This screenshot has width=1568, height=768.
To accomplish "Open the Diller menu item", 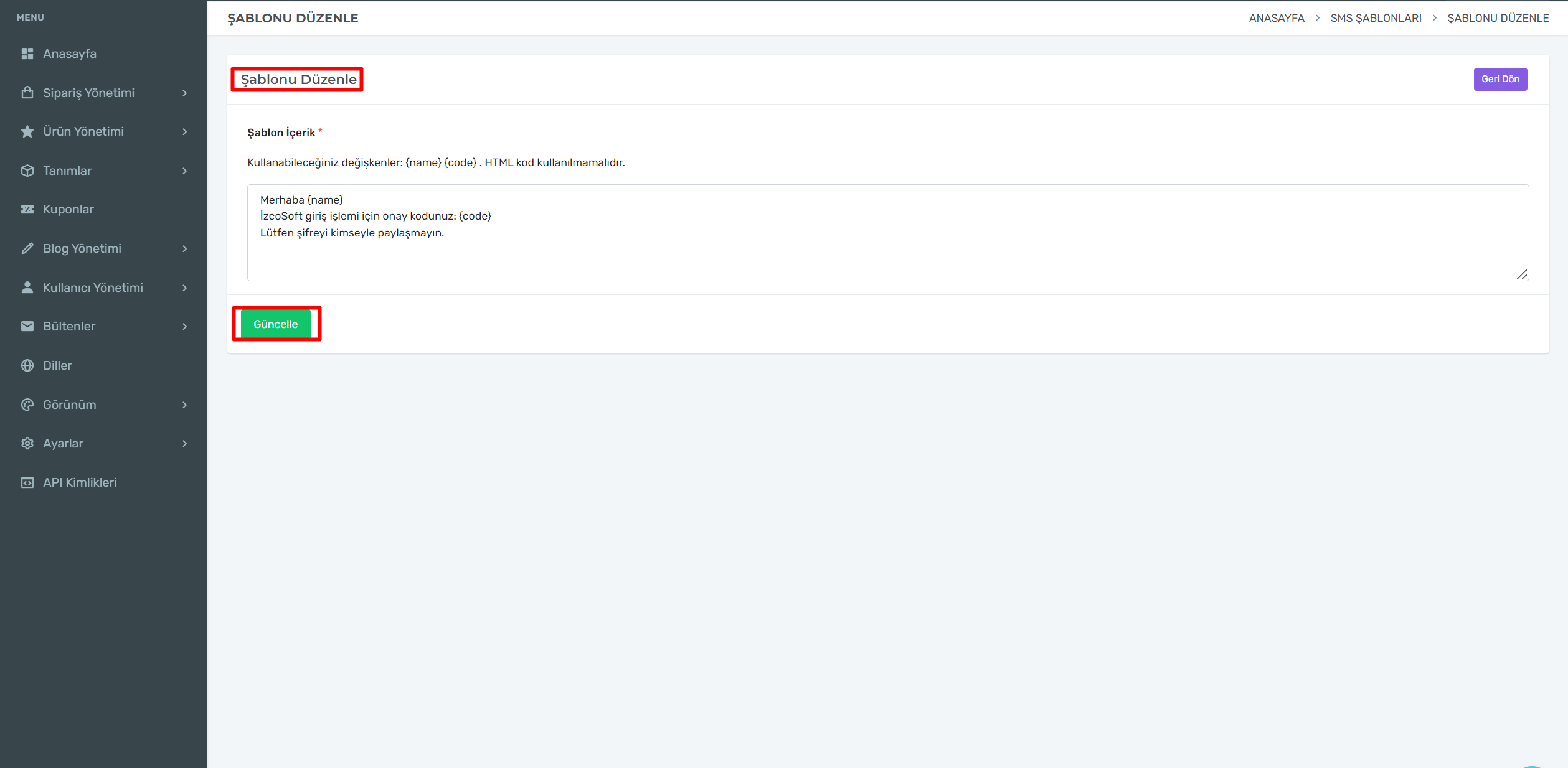I will [57, 365].
